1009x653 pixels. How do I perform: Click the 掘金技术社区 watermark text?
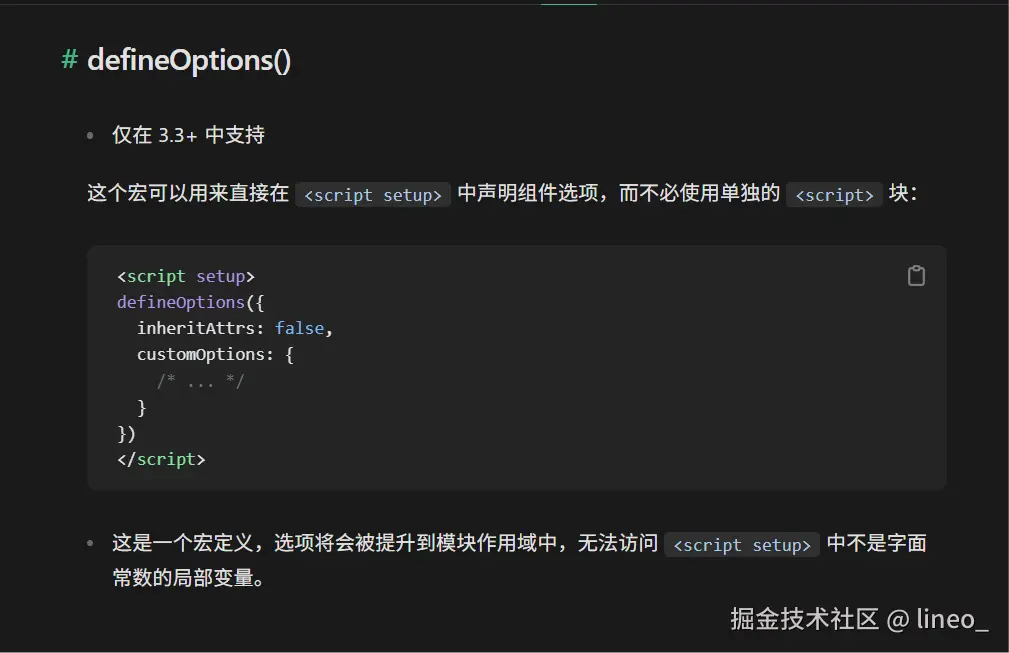[804, 619]
